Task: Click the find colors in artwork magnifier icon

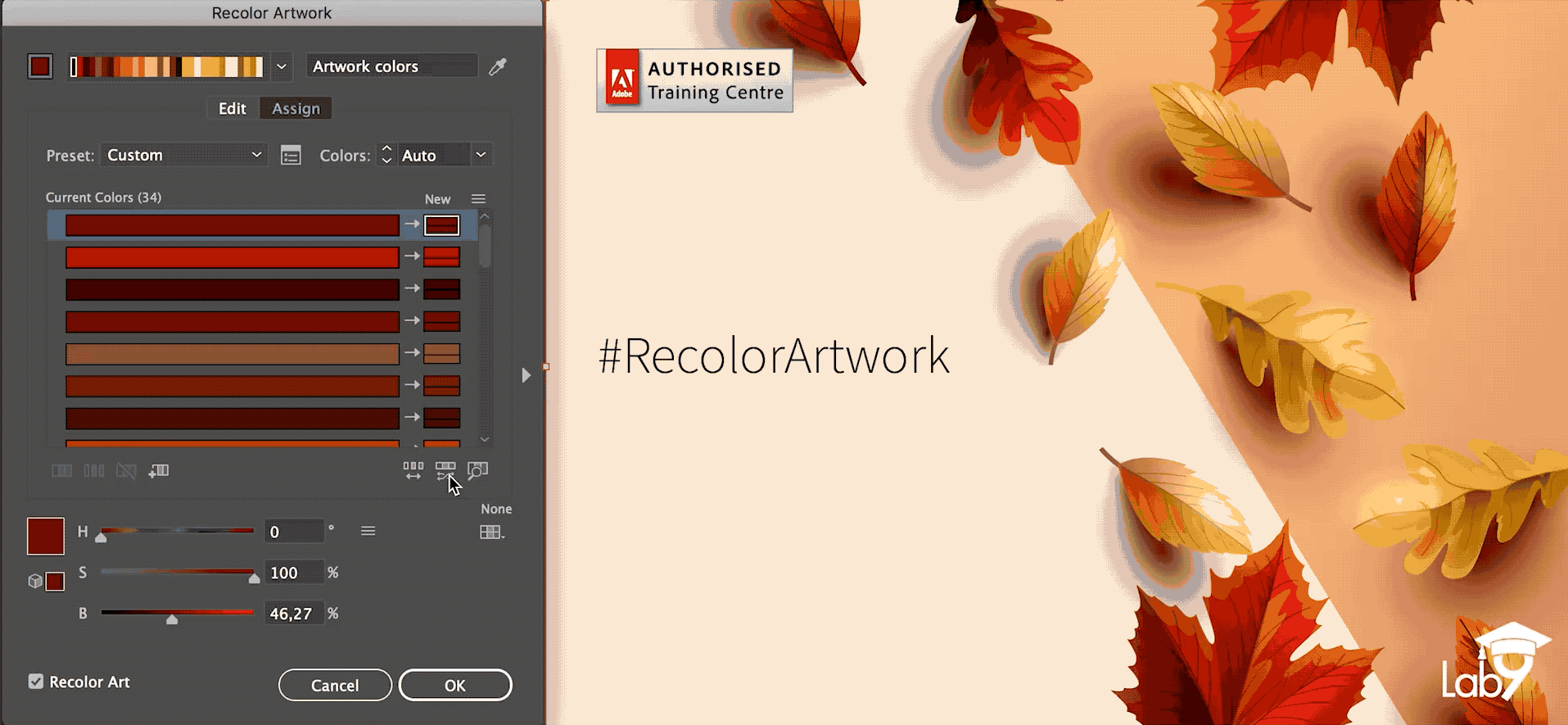Action: click(x=477, y=470)
